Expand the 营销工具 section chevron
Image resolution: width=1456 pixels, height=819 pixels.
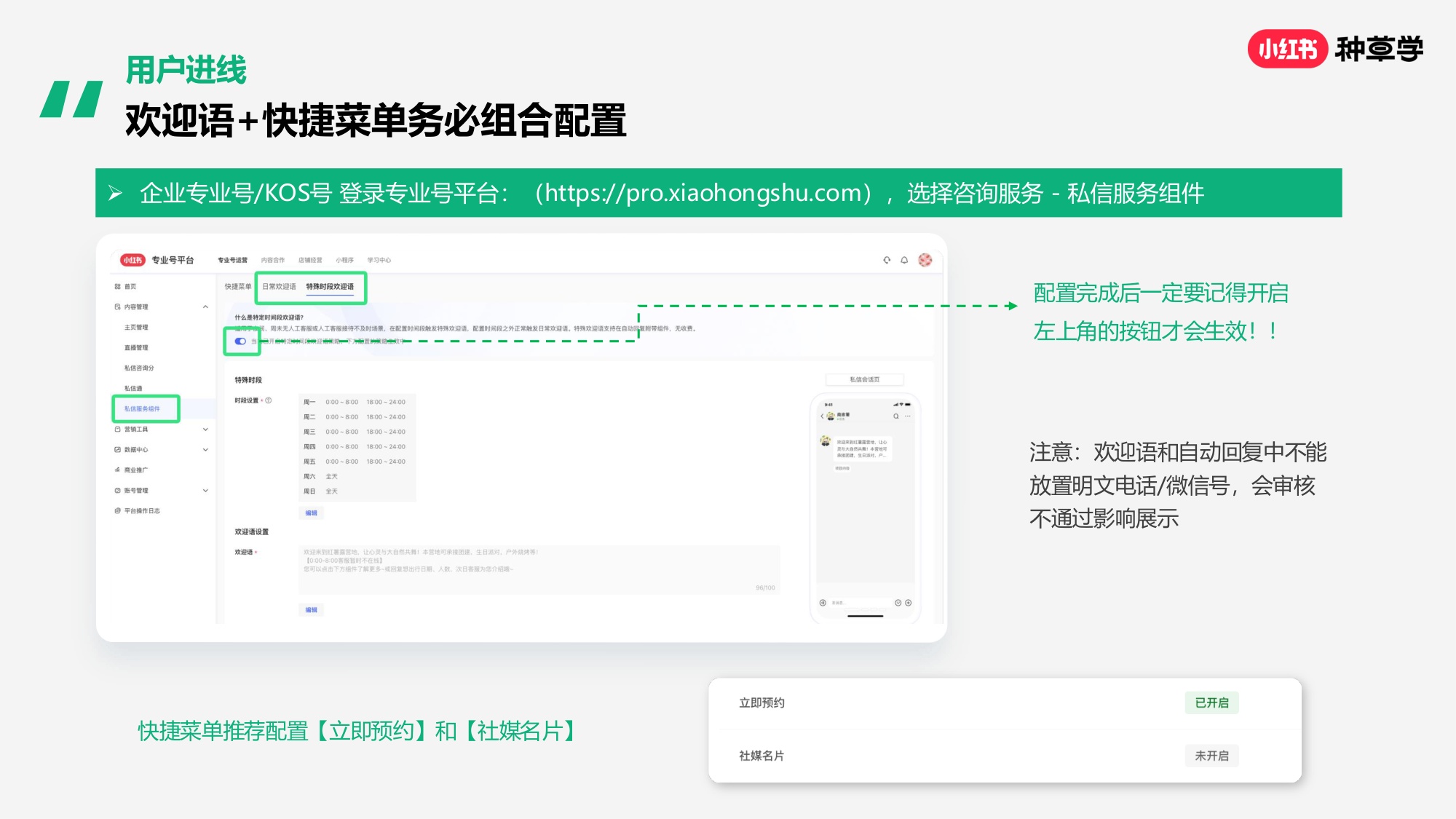click(205, 430)
